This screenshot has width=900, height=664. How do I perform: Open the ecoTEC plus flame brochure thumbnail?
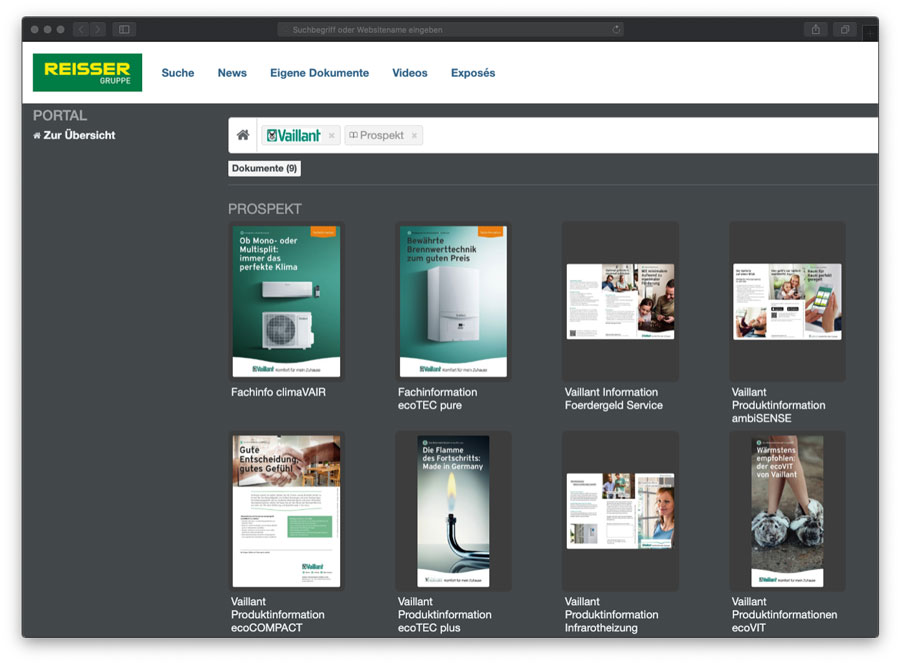(x=453, y=511)
